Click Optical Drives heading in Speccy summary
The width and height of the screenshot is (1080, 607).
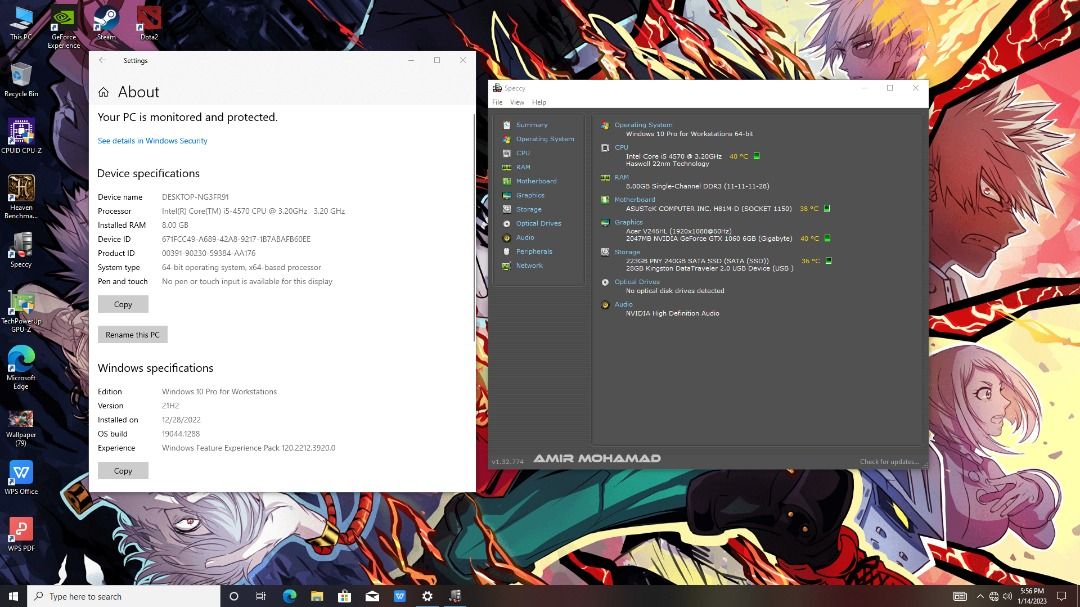coord(636,282)
